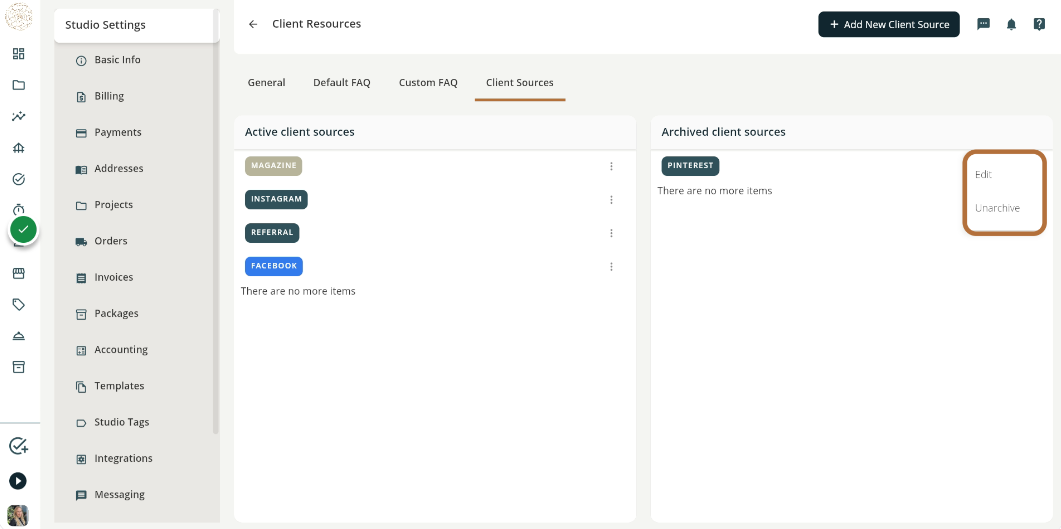Click the circled checkmark tasks icon in rail

[x=19, y=179]
